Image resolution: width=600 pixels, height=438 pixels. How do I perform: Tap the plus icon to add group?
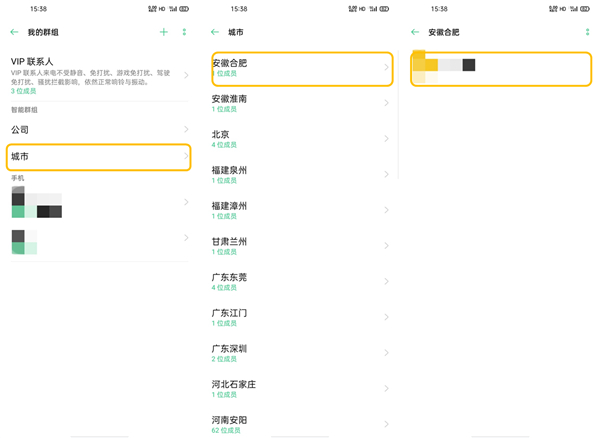point(164,32)
